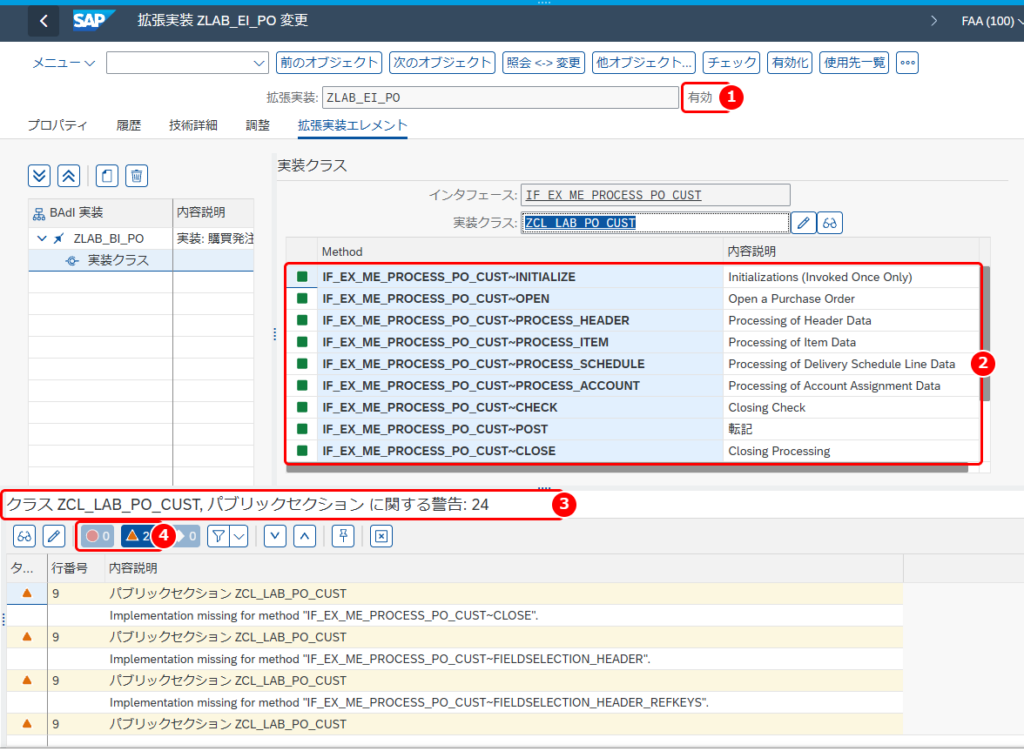Click the create document icon above the BAdI tree
1024x751 pixels.
(x=107, y=176)
